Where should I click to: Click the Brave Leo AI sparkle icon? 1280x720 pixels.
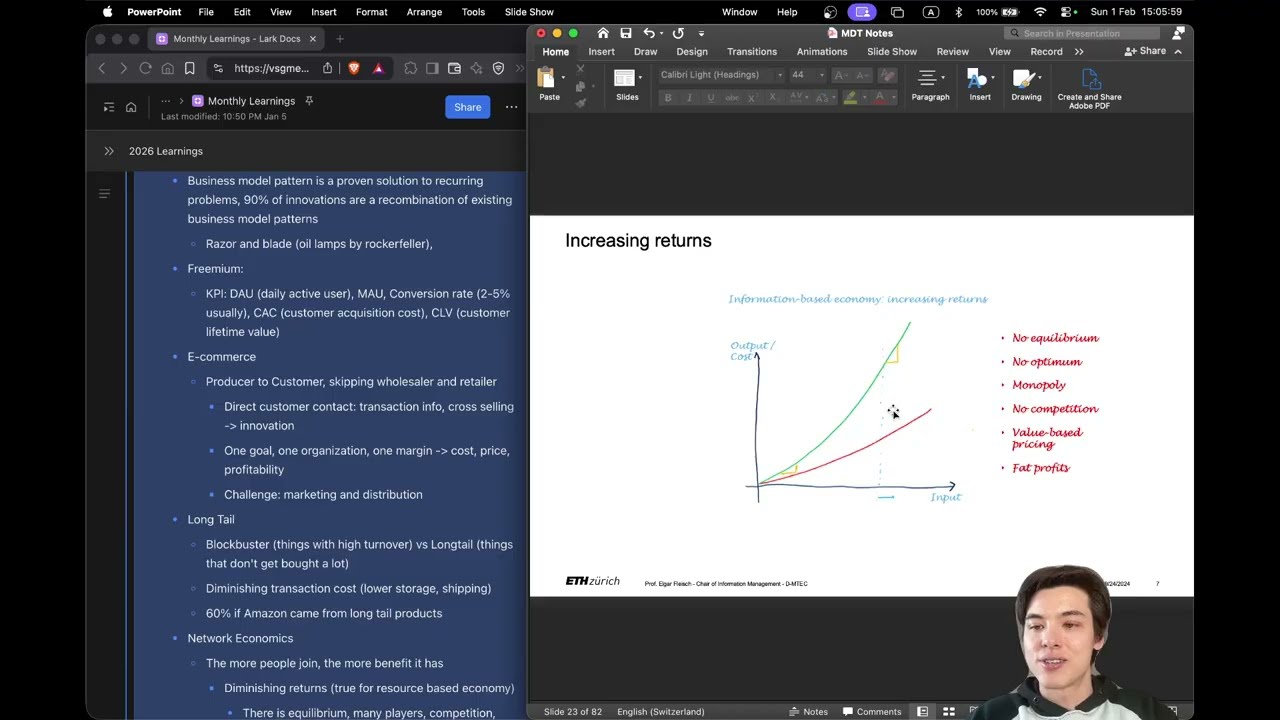(476, 68)
